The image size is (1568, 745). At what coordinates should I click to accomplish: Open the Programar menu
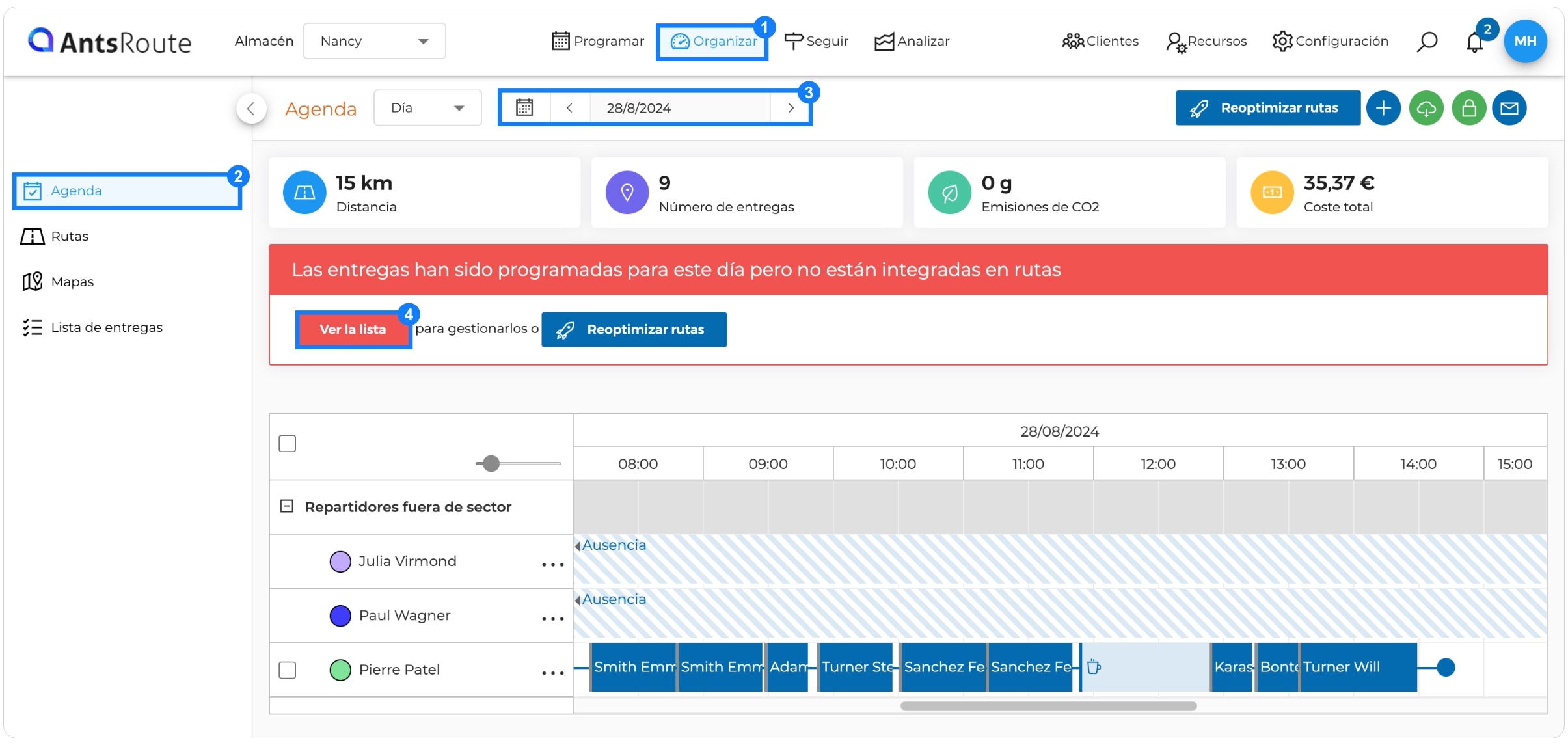[597, 41]
